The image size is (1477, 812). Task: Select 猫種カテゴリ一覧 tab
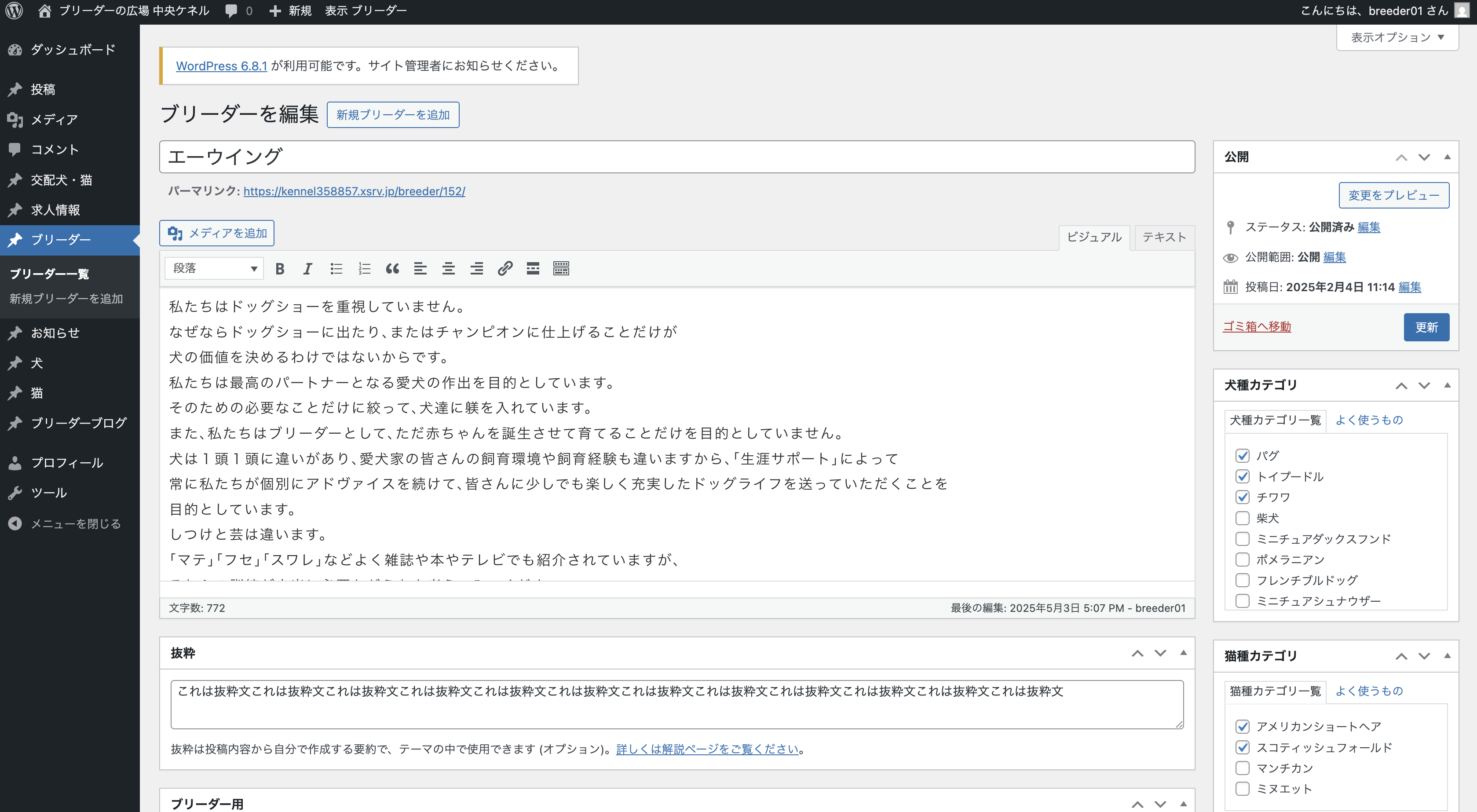(x=1275, y=691)
